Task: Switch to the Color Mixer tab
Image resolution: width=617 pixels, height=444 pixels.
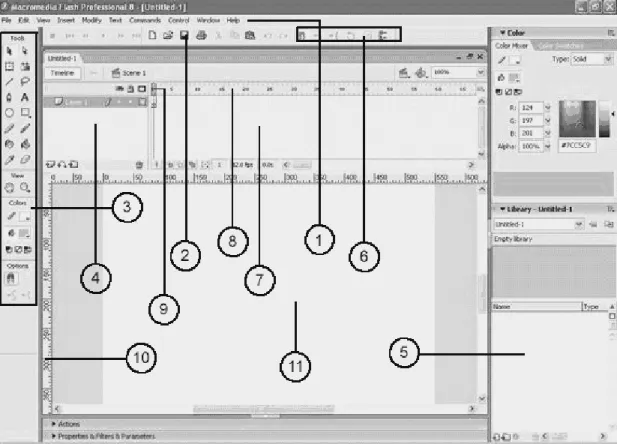Action: [x=512, y=46]
